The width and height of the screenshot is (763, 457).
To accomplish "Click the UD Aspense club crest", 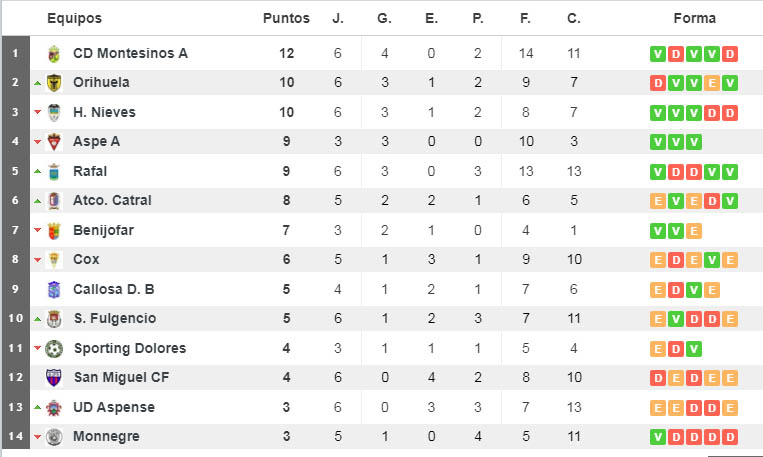I will [x=54, y=408].
